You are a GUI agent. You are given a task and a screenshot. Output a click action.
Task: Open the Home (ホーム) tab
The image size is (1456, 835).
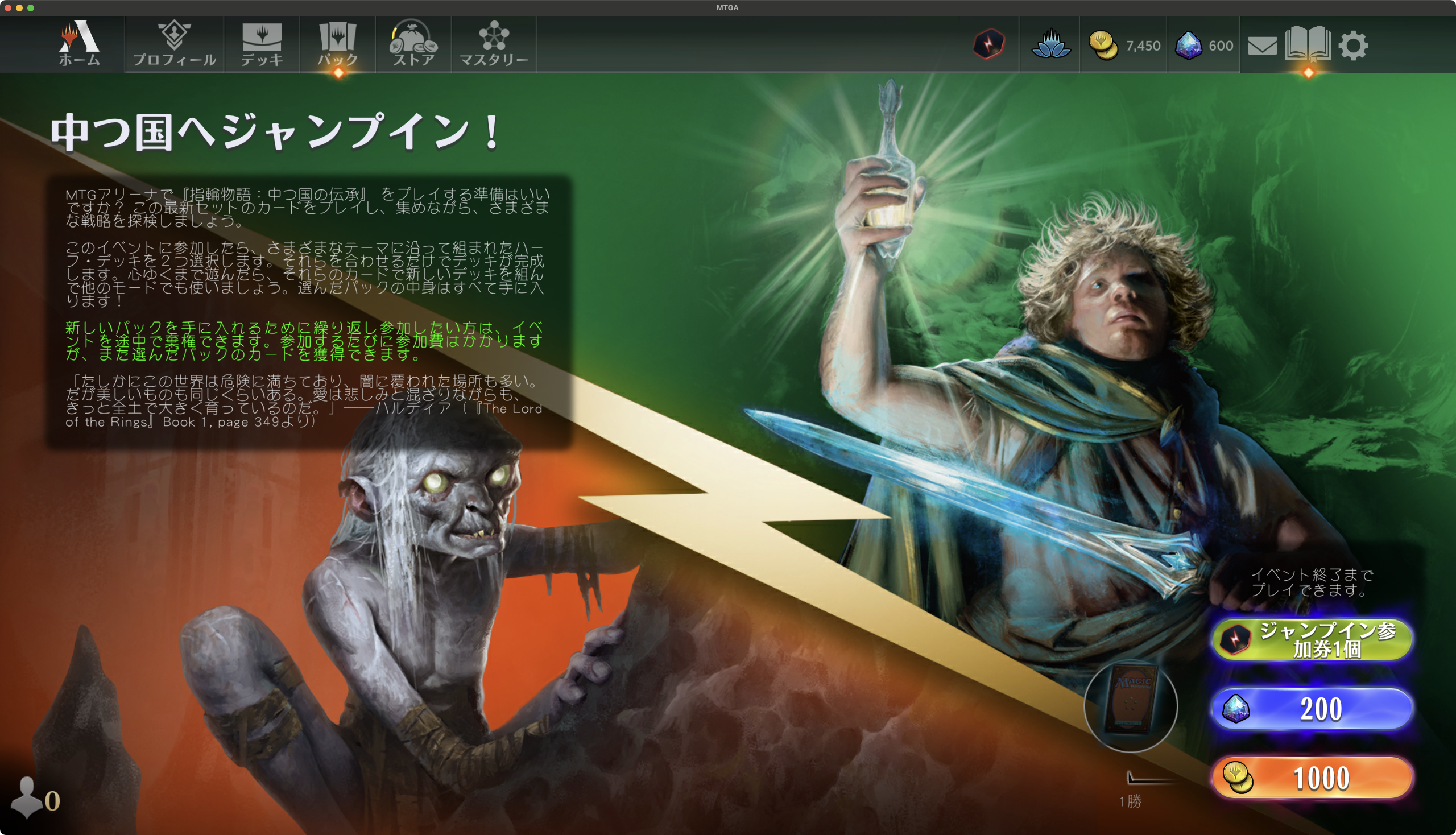pos(80,44)
